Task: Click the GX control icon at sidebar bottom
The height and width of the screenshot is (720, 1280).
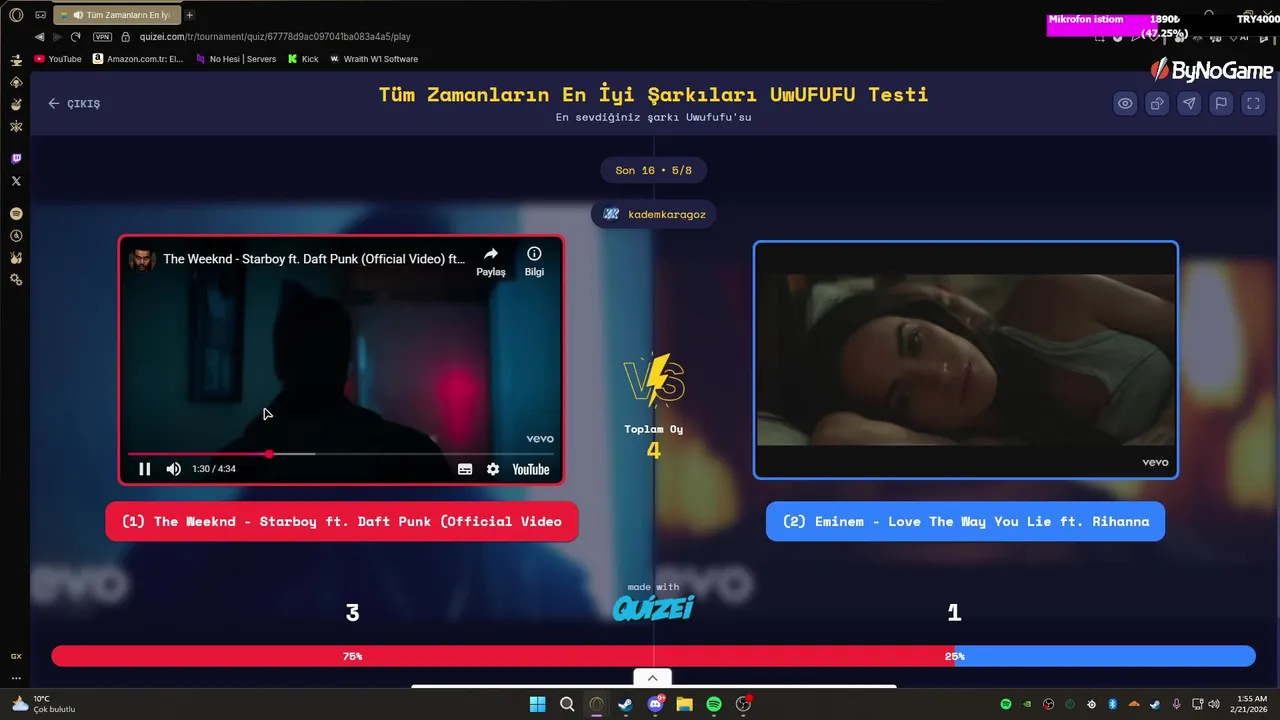Action: pos(16,656)
